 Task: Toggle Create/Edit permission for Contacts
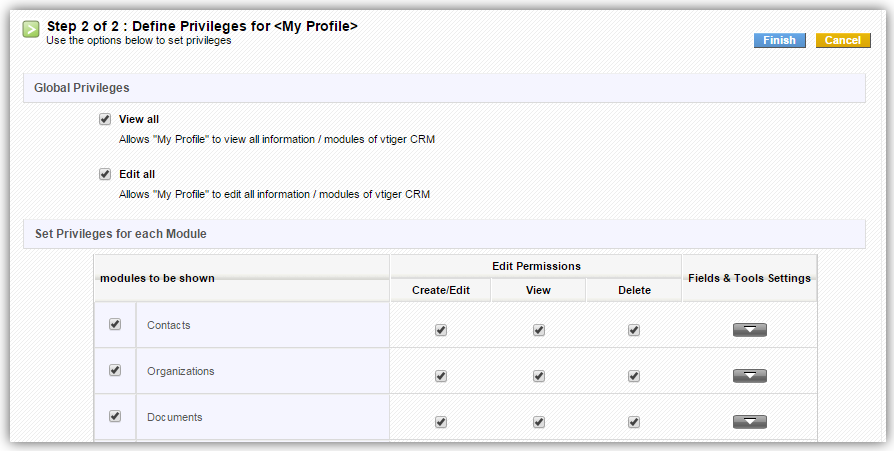[441, 330]
